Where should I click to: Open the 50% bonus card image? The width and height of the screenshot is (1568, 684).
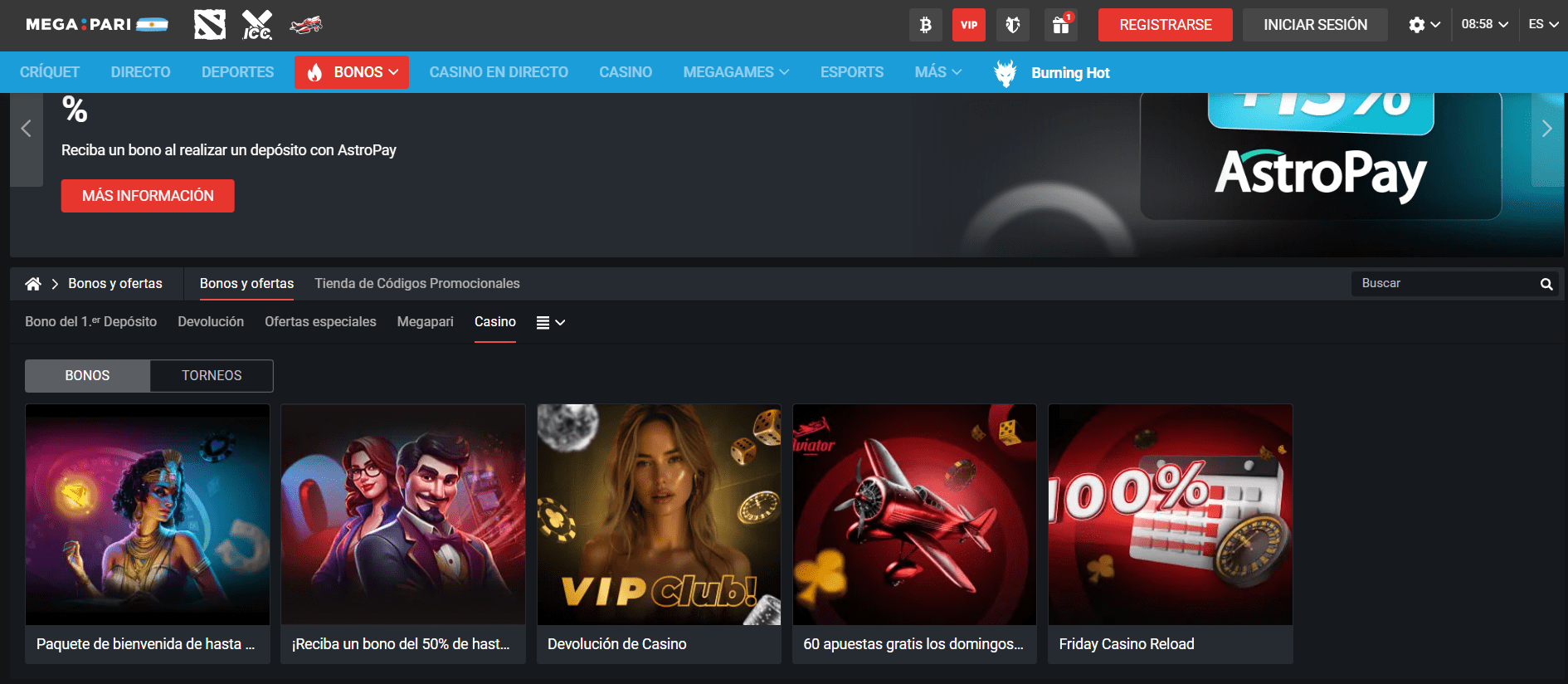point(403,515)
